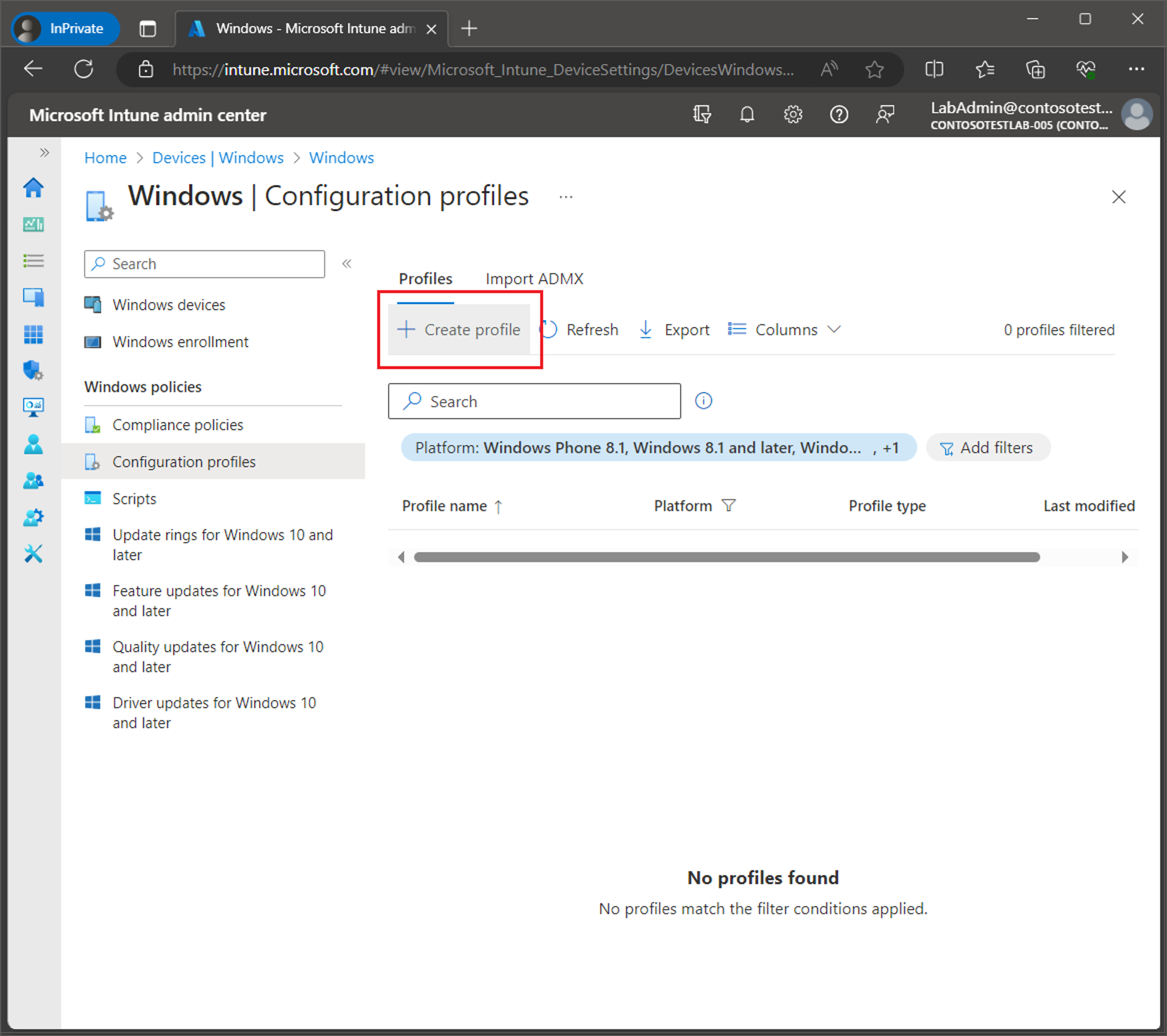This screenshot has height=1036, width=1167.
Task: Open Tenant administration icon in sidebar
Action: click(x=33, y=517)
